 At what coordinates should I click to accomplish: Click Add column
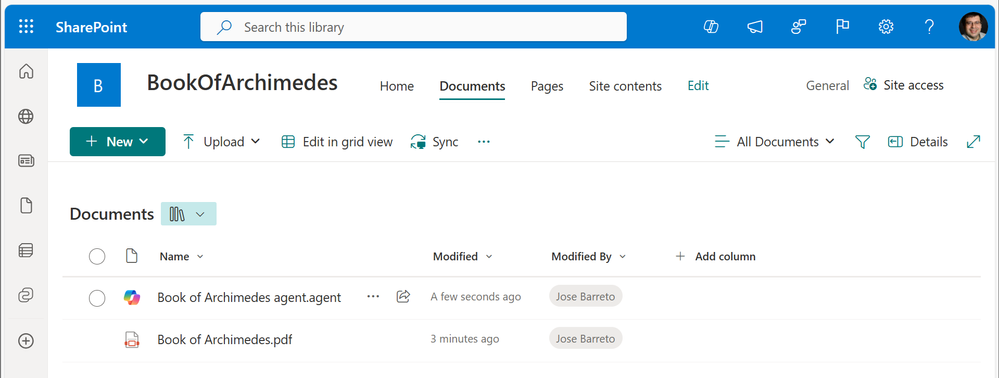point(715,256)
